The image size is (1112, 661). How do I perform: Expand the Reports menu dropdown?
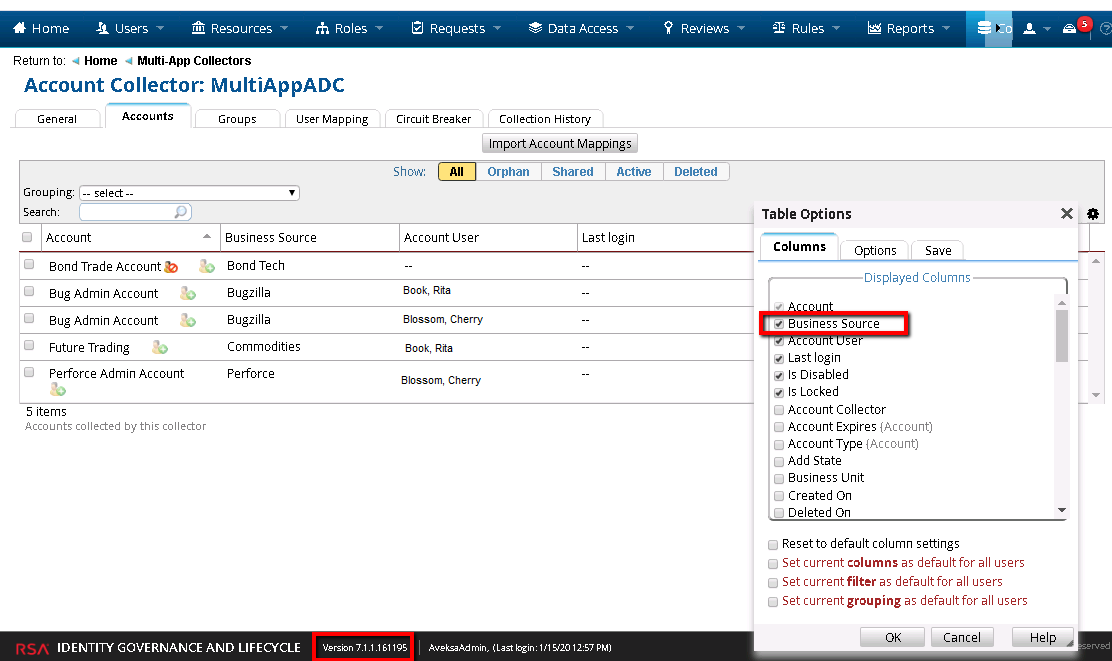pyautogui.click(x=909, y=28)
